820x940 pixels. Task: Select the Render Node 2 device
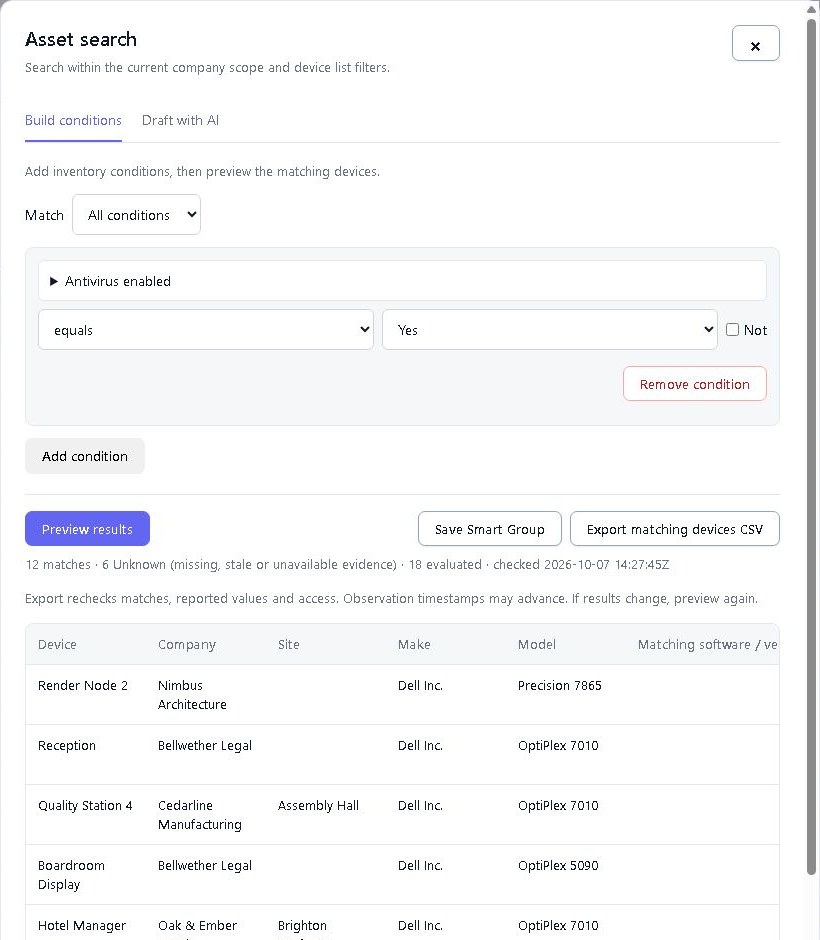click(83, 685)
